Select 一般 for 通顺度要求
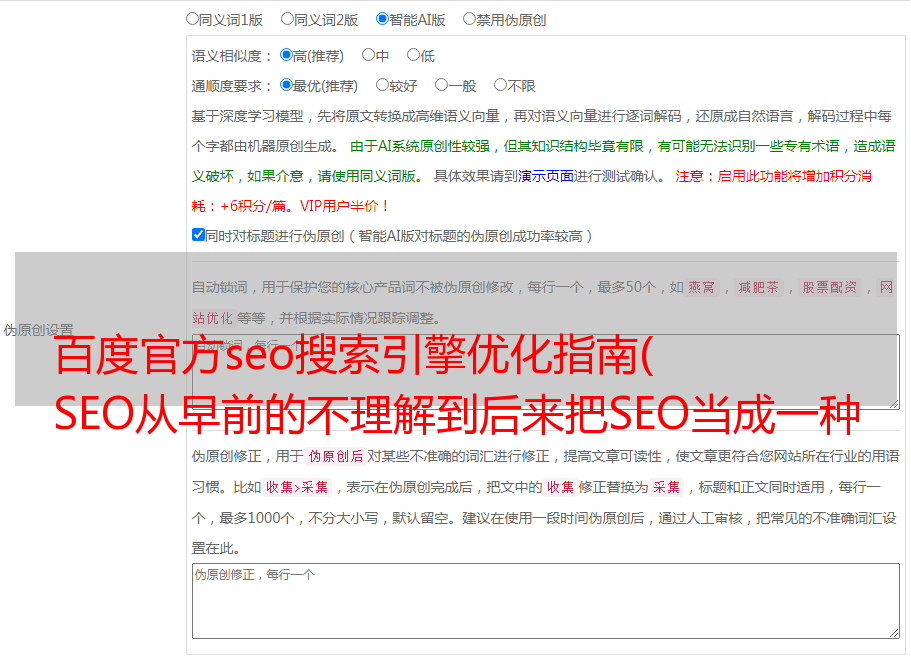The width and height of the screenshot is (911, 658). click(442, 85)
